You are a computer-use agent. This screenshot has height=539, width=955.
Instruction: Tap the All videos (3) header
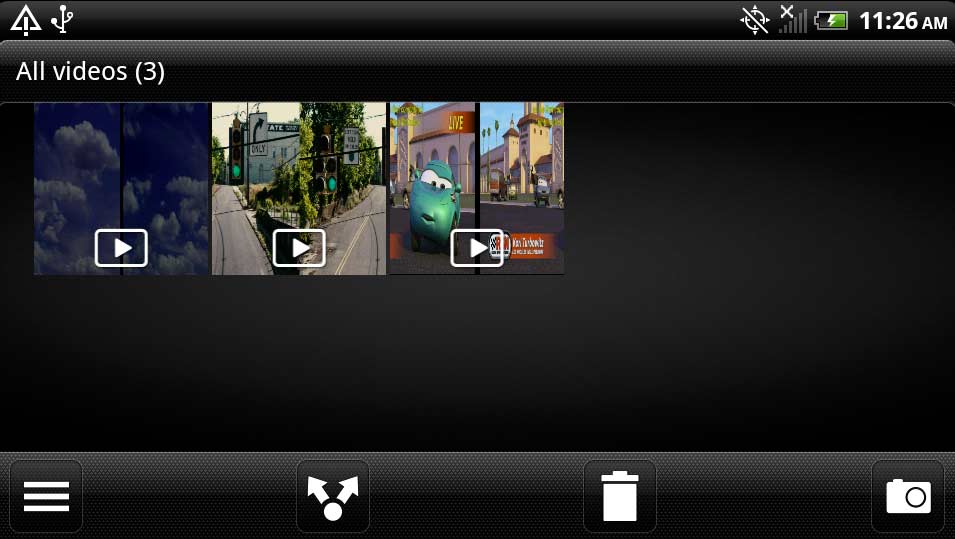click(90, 71)
